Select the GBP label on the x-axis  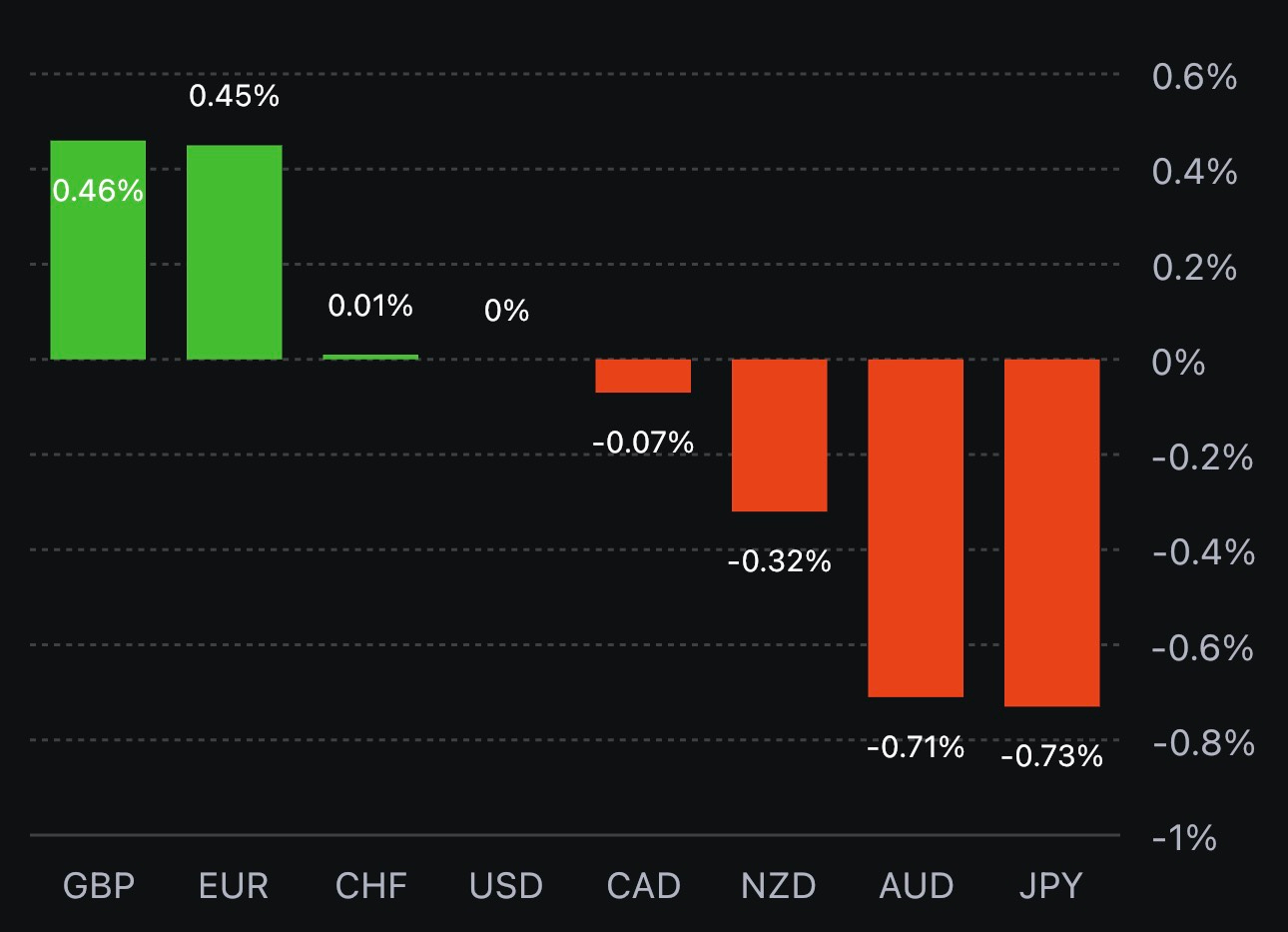(98, 886)
